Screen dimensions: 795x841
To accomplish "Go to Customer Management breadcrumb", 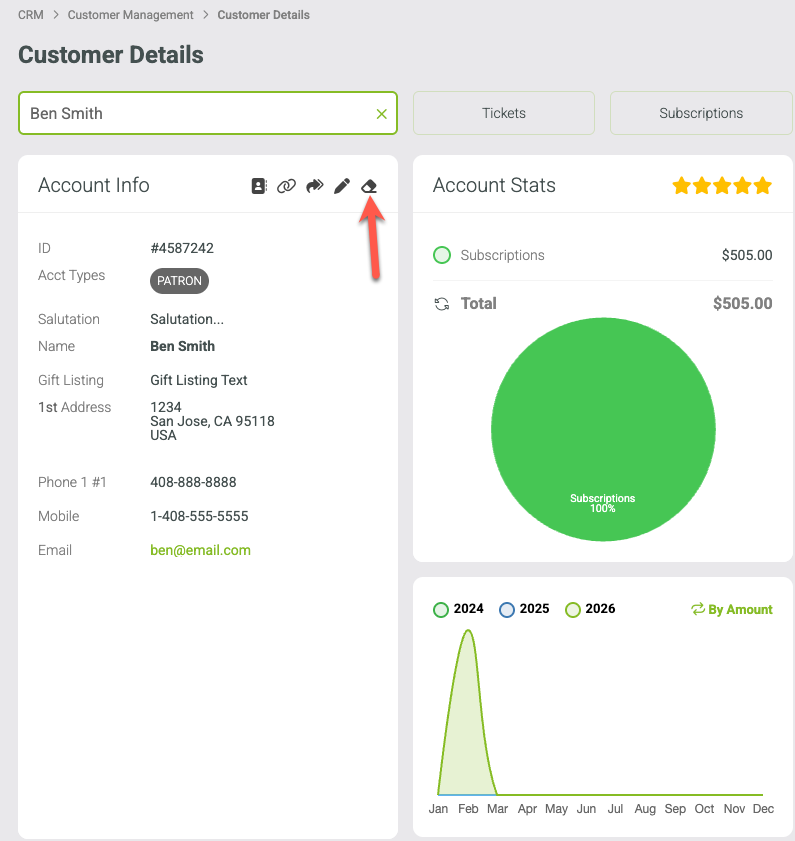I will pyautogui.click(x=130, y=15).
